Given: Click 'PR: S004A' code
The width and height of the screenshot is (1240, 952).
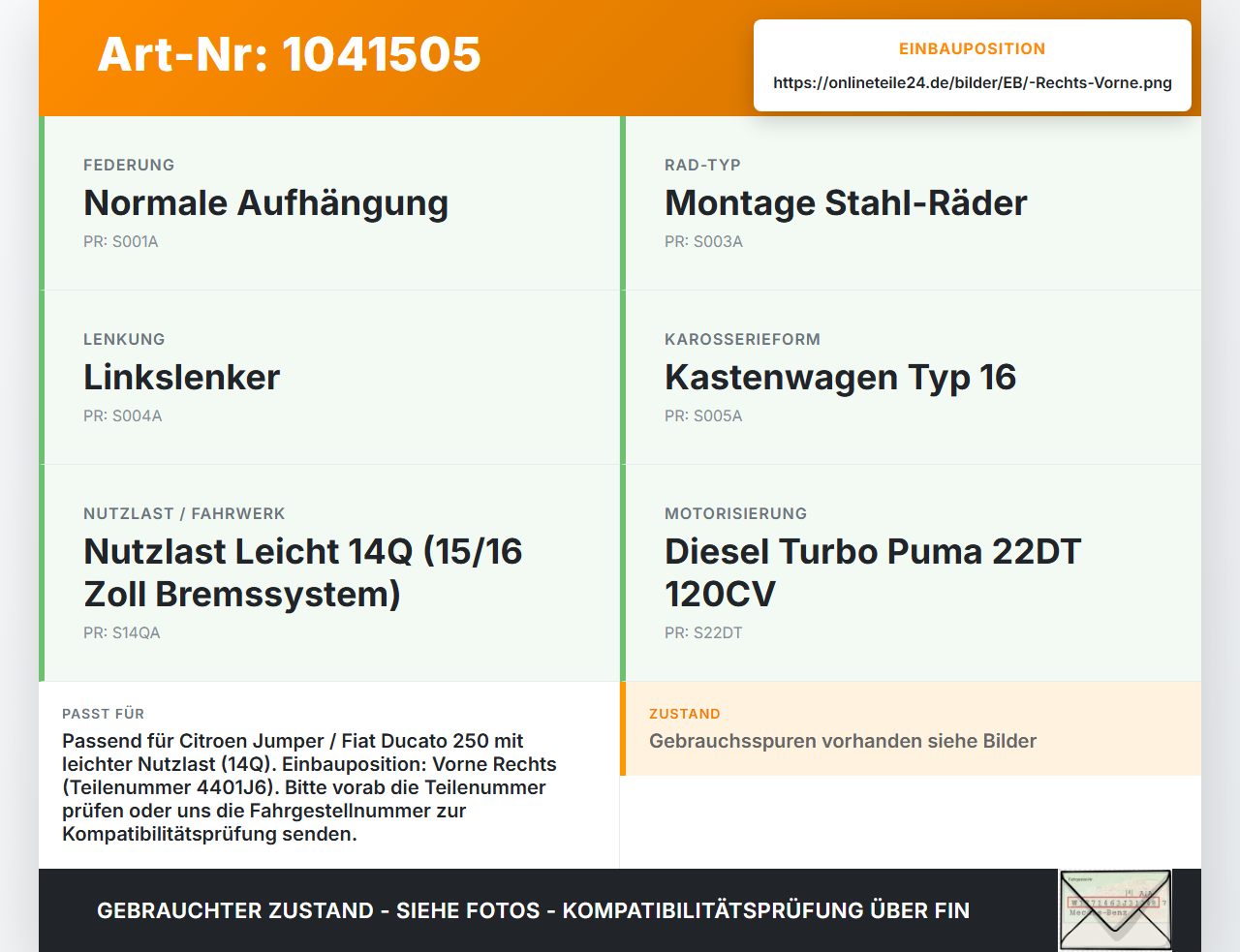Looking at the screenshot, I should pyautogui.click(x=123, y=416).
